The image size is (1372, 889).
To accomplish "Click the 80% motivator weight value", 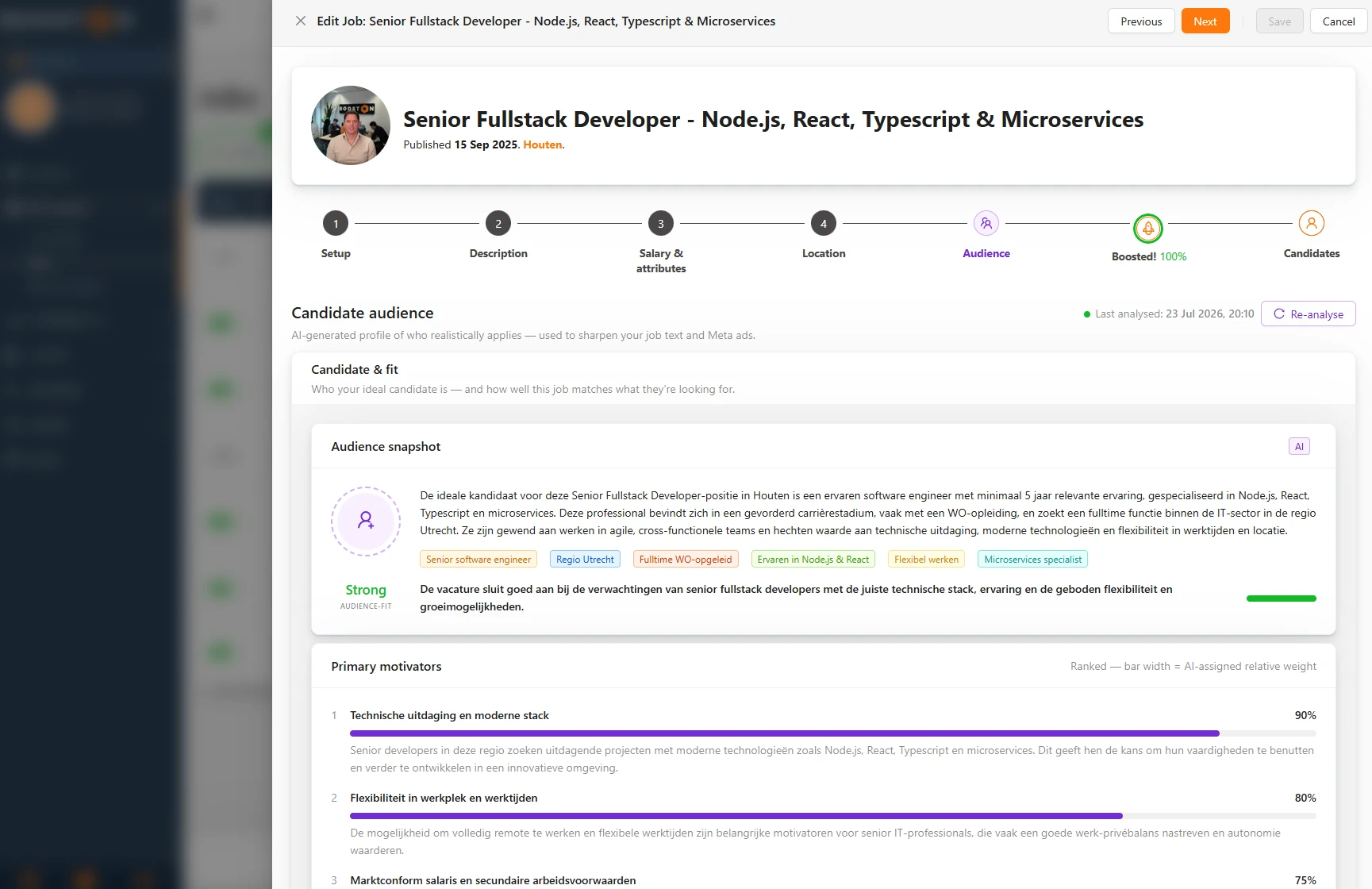I will (x=1305, y=799).
